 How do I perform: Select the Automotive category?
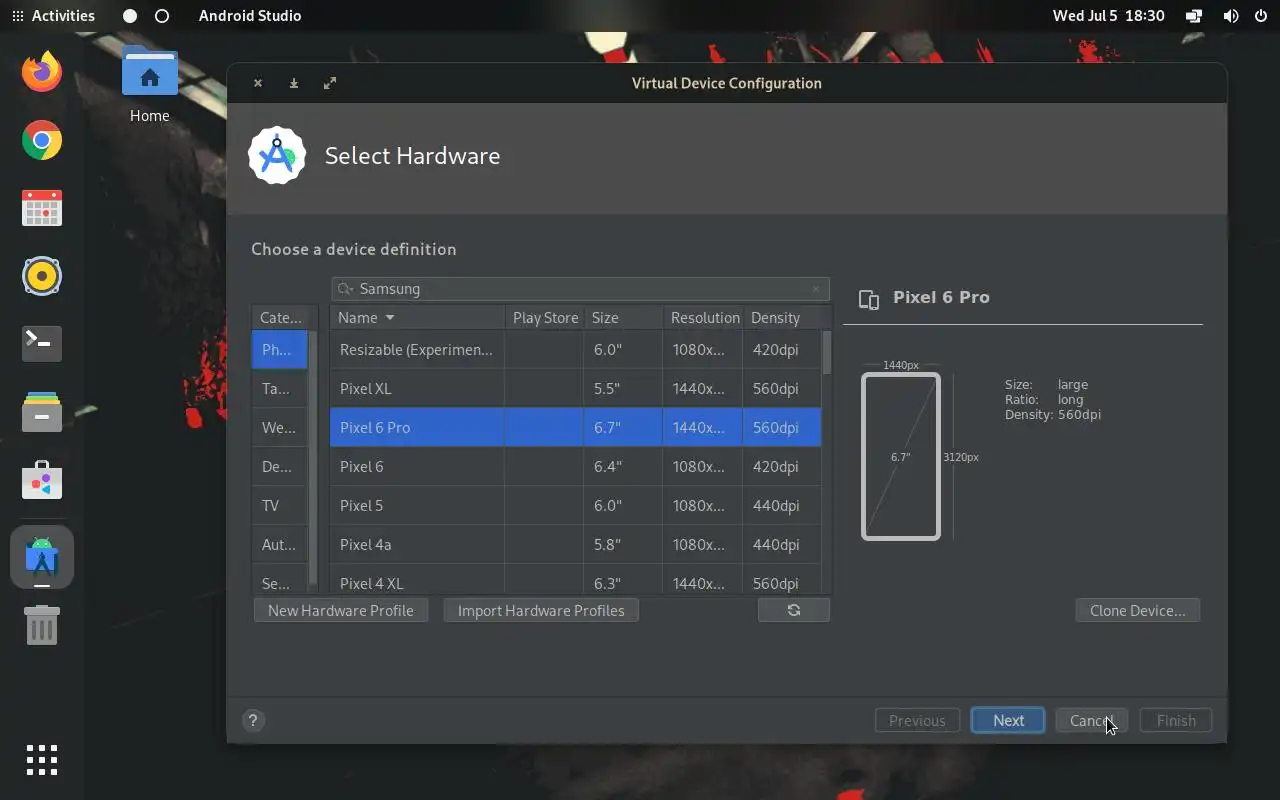pyautogui.click(x=279, y=544)
